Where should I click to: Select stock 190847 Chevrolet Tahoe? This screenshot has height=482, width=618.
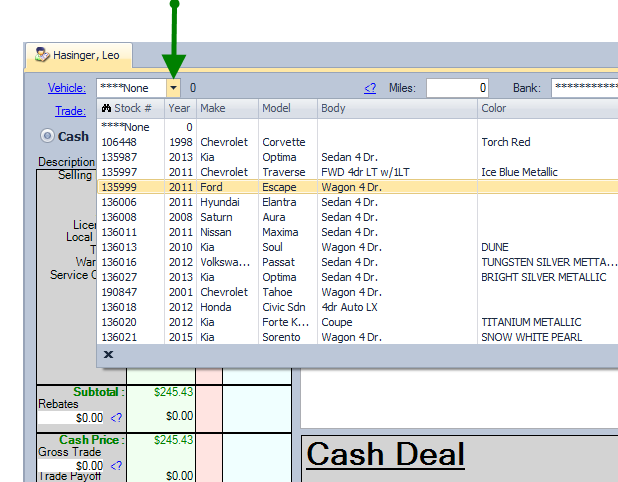[357, 292]
